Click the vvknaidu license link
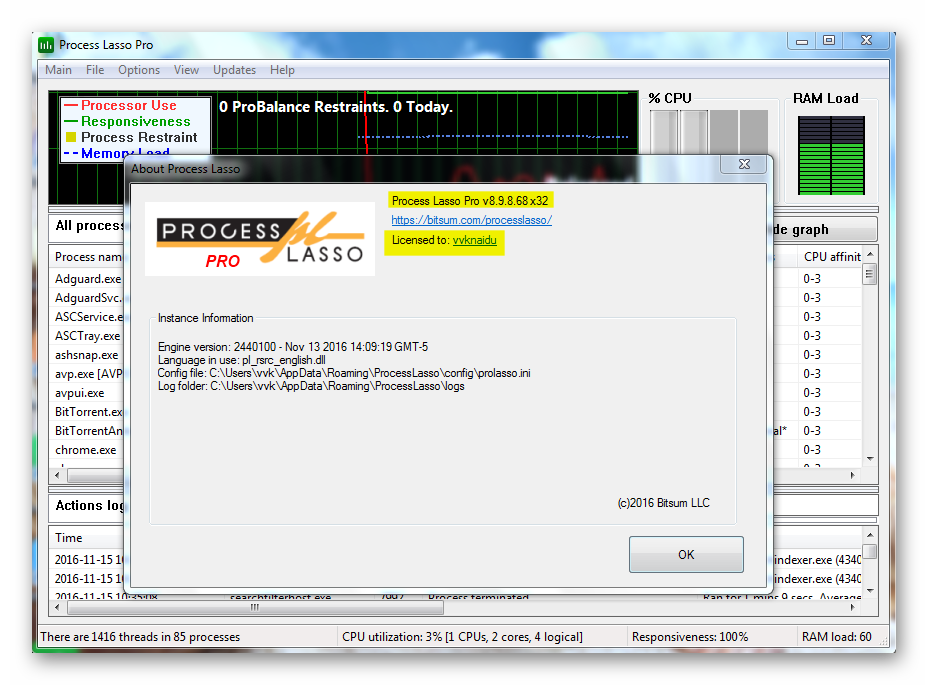Screen dimensions: 928x685 (475, 240)
